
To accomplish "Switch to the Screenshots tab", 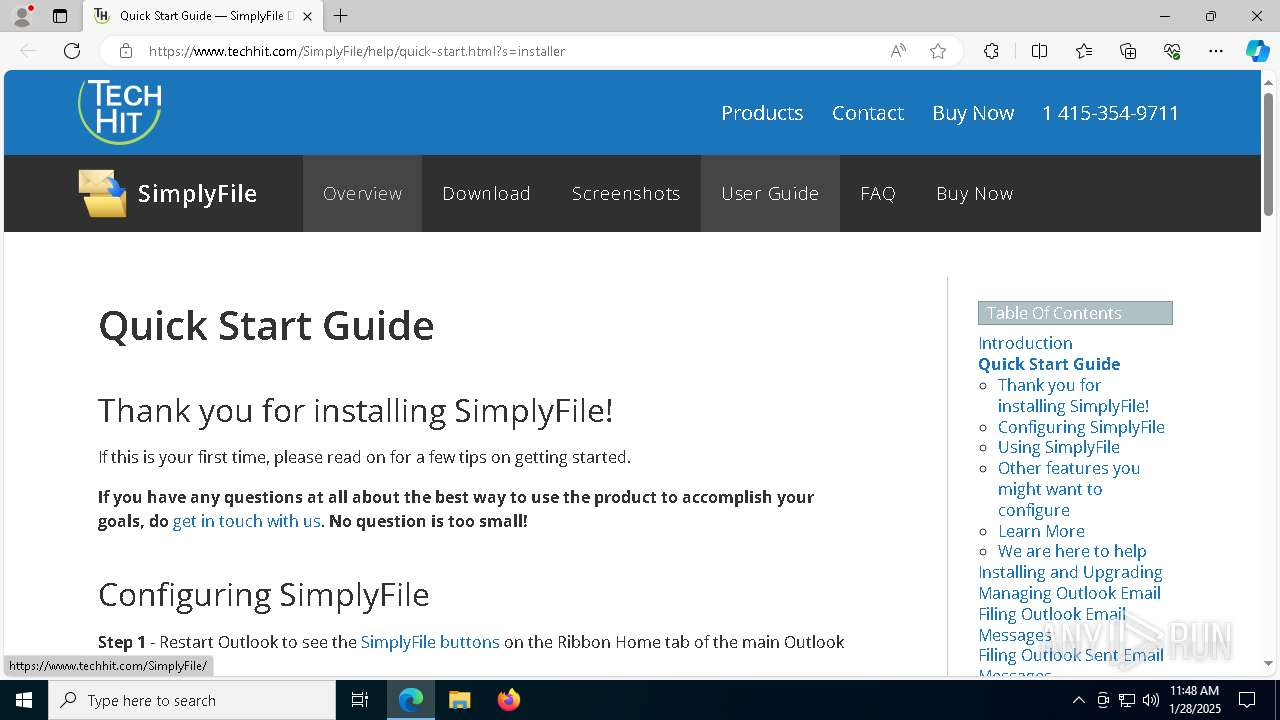I will 626,193.
